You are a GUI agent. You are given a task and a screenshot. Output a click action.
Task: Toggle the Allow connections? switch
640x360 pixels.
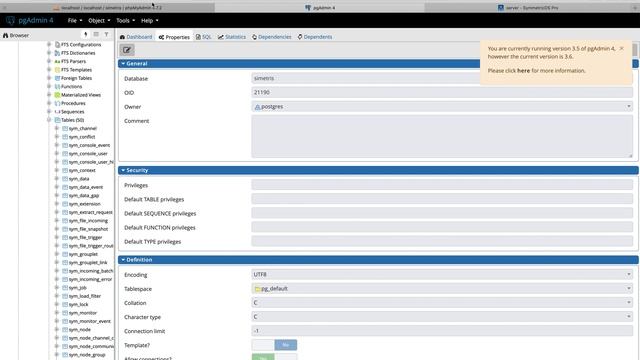274,357
